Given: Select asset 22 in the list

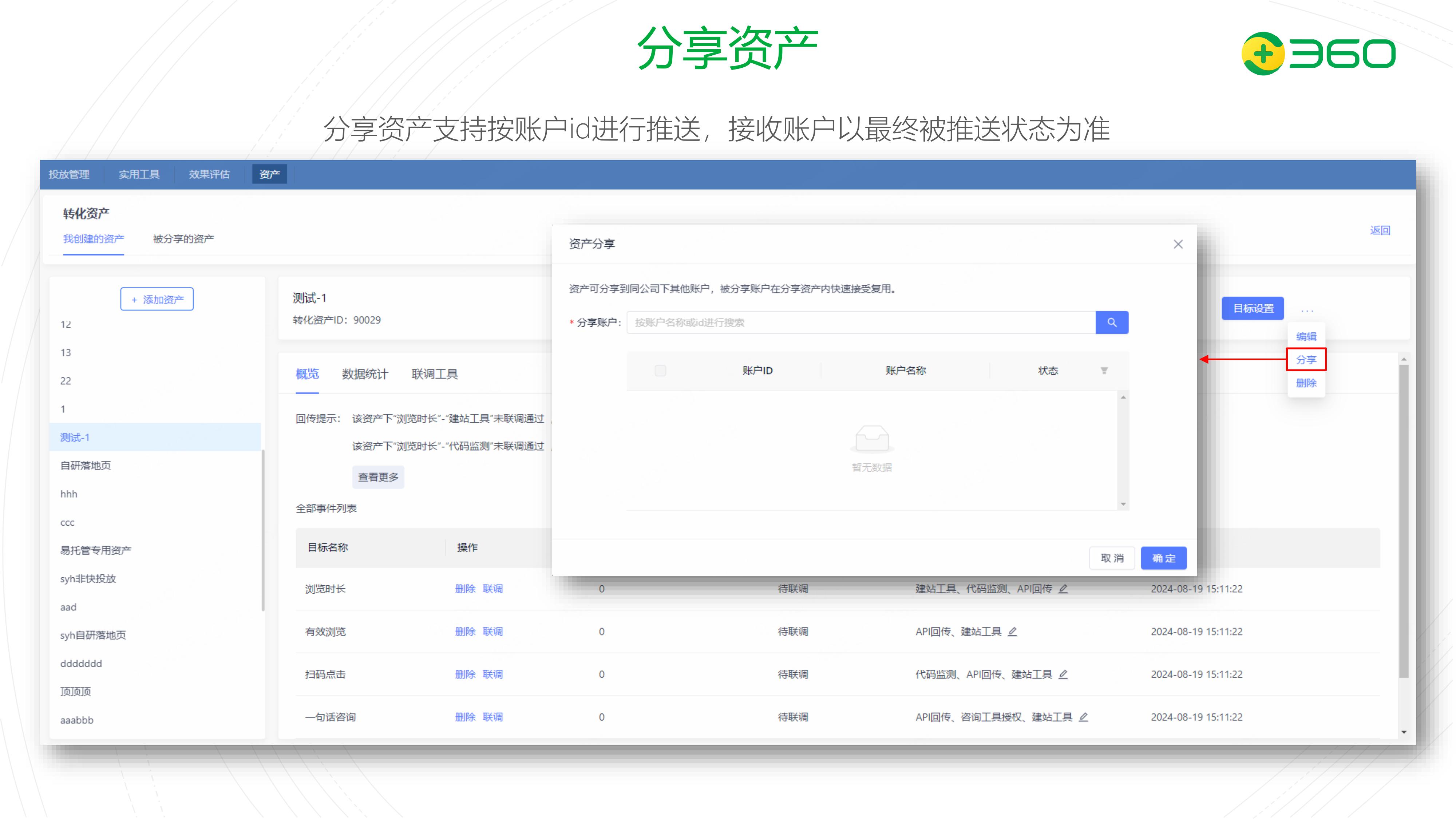Looking at the screenshot, I should pos(155,381).
